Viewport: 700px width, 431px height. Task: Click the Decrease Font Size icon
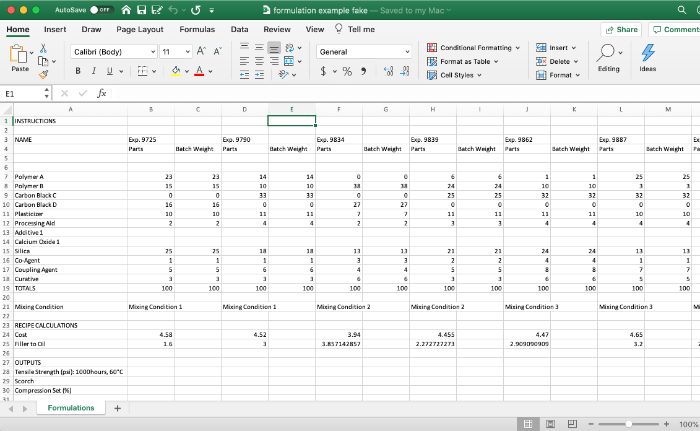(x=217, y=51)
